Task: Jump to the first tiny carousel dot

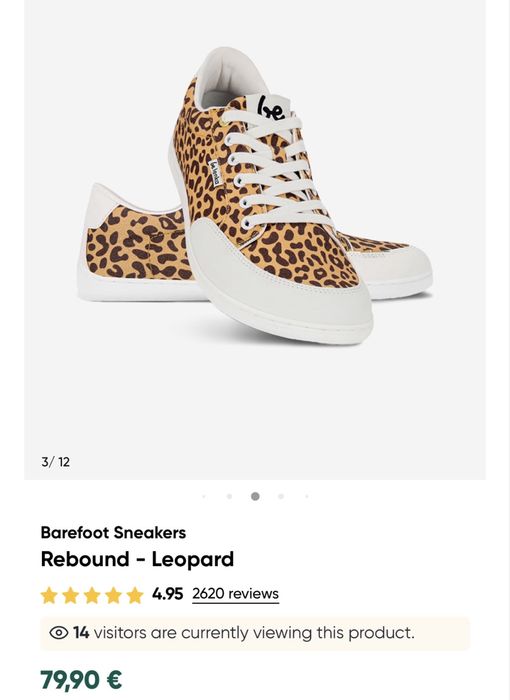Action: coord(204,496)
